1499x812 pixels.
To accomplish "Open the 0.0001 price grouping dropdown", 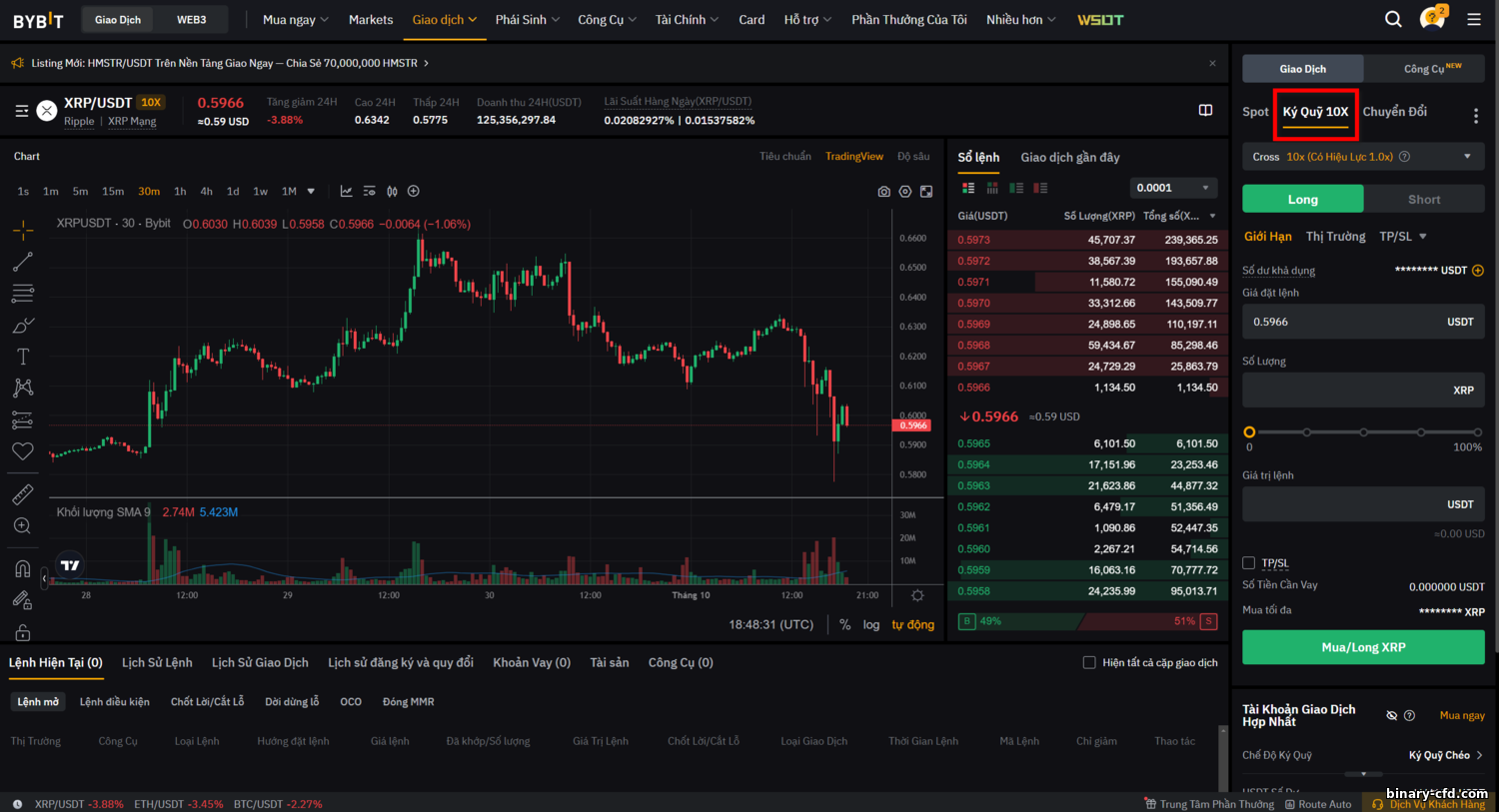I will [x=1173, y=188].
